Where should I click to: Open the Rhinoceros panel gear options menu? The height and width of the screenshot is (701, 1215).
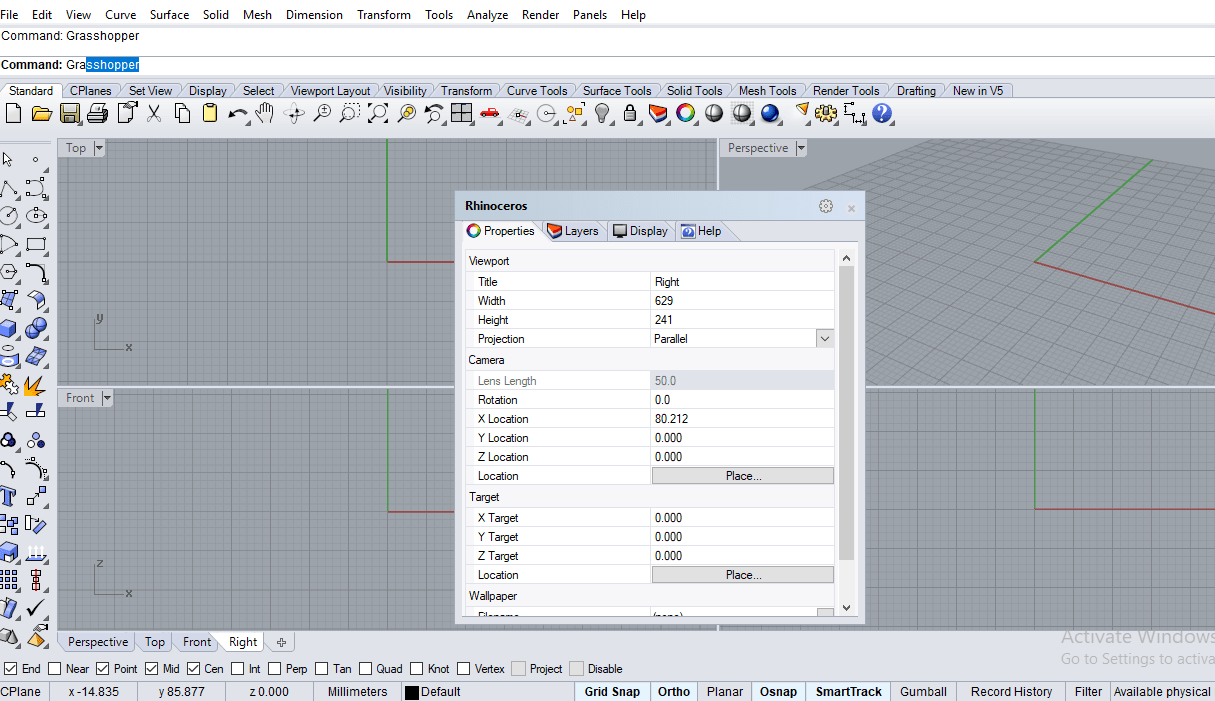pyautogui.click(x=826, y=206)
